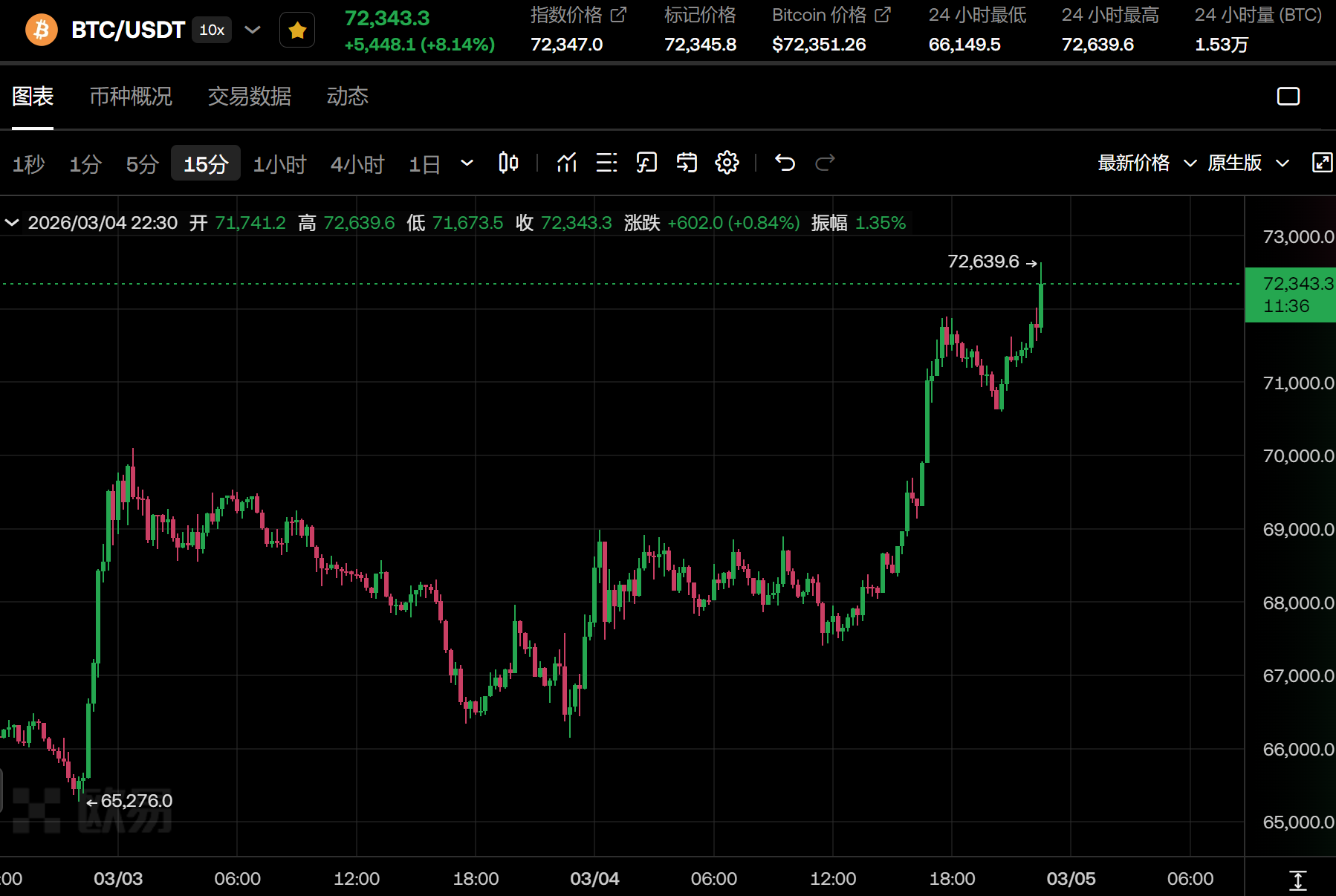
Task: Open the formula function icon
Action: click(646, 163)
